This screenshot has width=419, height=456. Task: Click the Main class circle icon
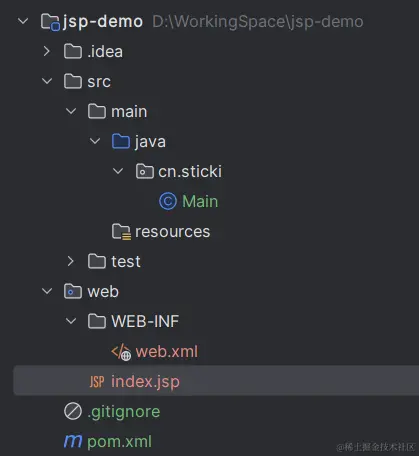[x=168, y=201]
